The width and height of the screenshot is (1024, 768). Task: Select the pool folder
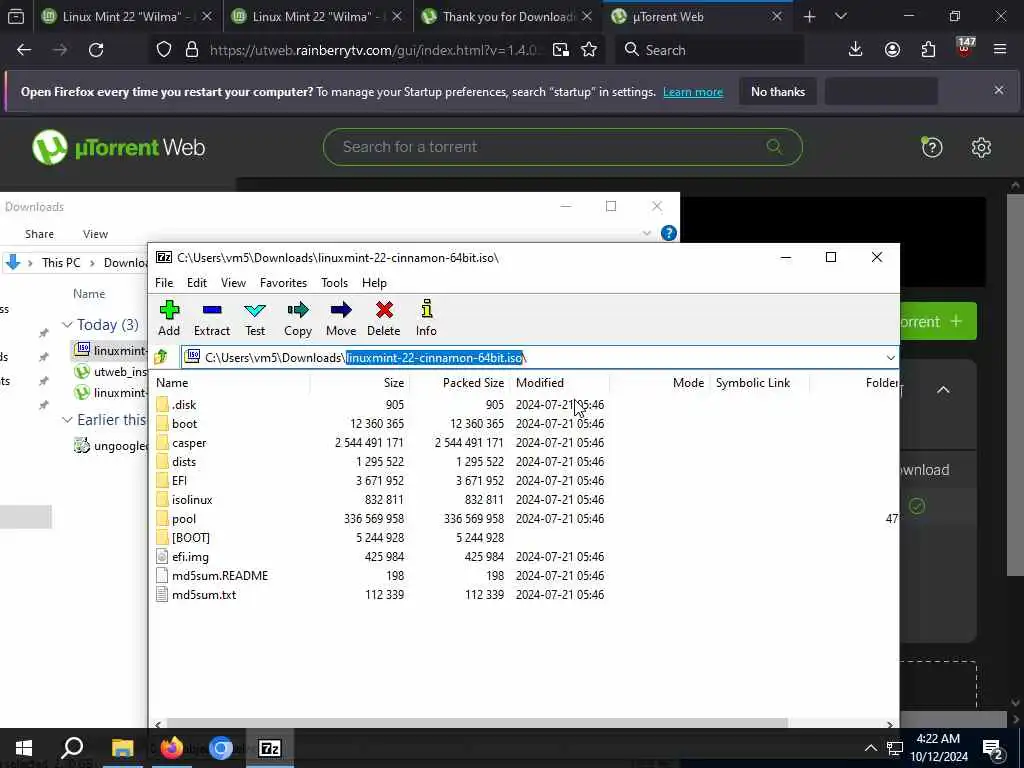(x=176, y=519)
